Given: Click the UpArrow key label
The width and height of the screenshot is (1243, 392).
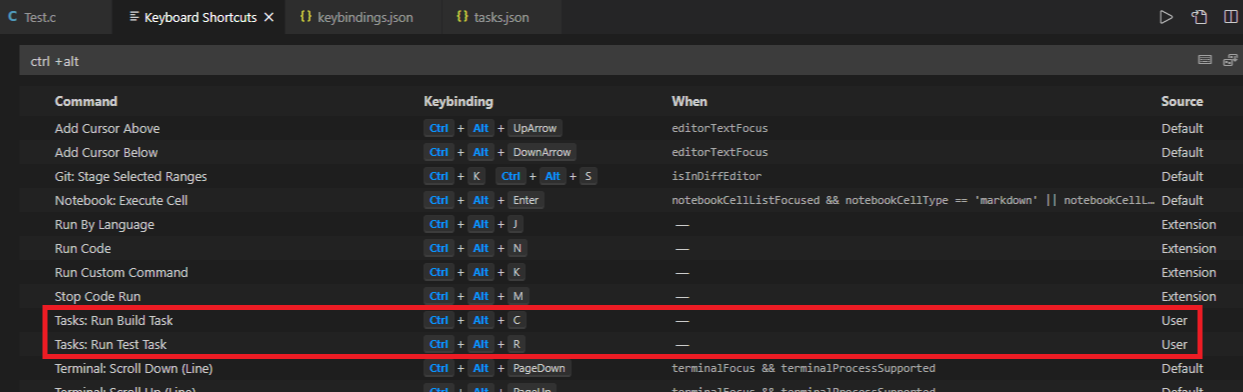Looking at the screenshot, I should point(535,128).
